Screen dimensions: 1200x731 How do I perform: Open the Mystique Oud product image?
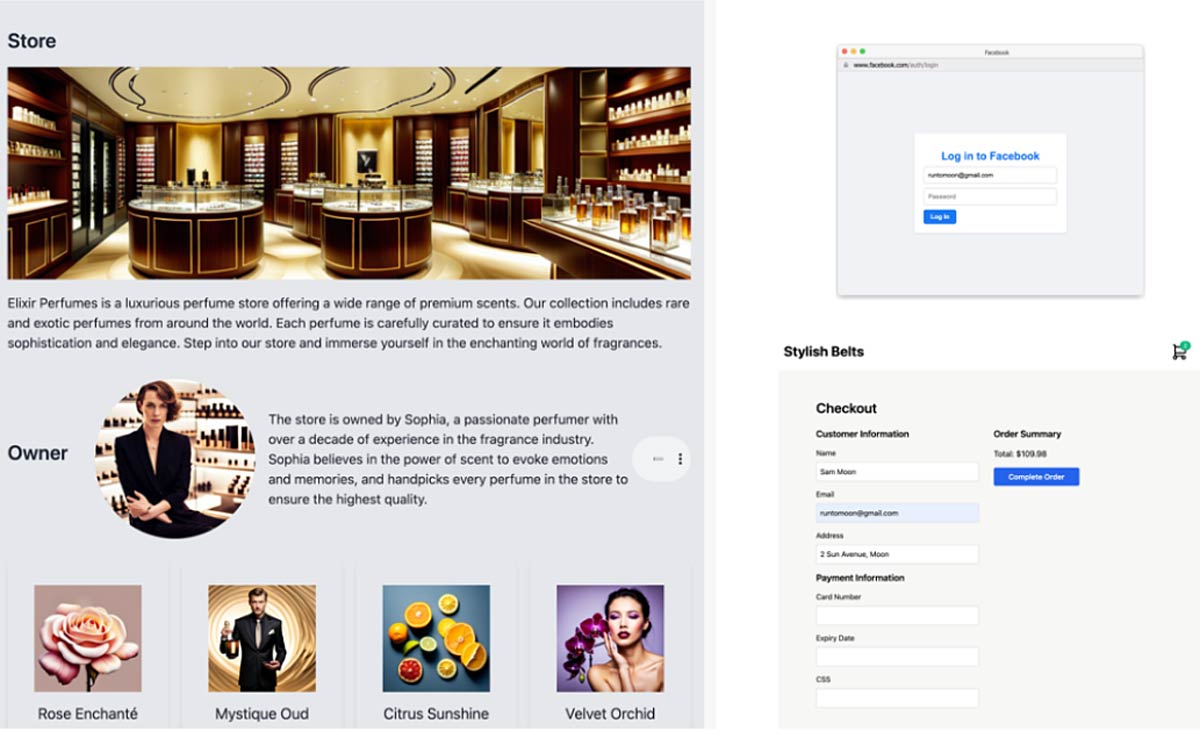[x=262, y=639]
